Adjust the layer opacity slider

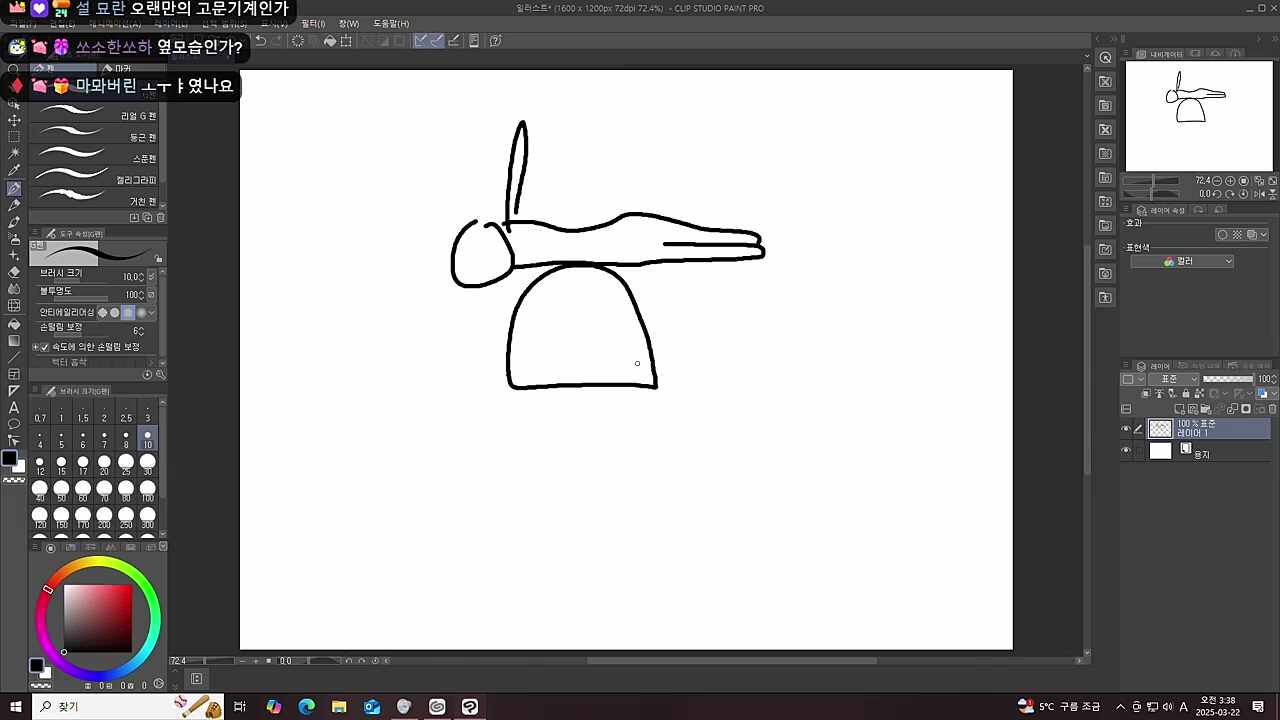pyautogui.click(x=1228, y=380)
